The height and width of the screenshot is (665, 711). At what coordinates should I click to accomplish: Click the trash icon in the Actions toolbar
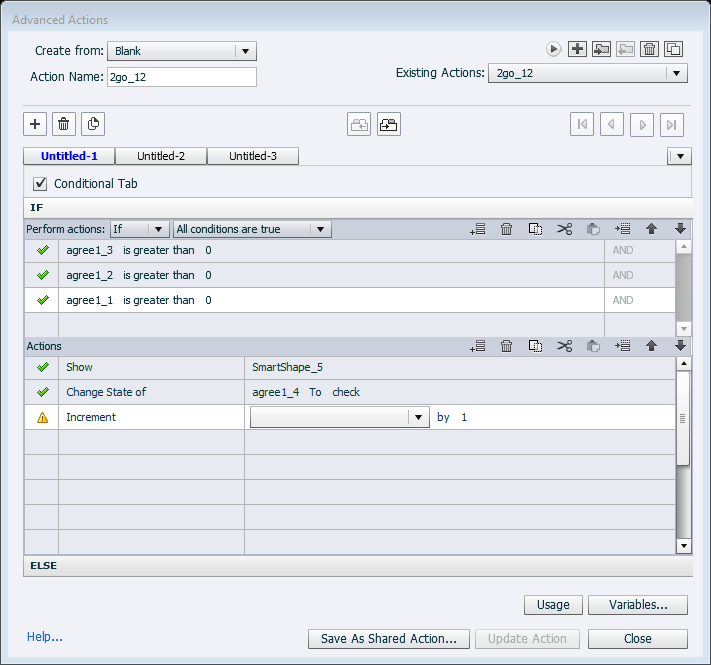(x=507, y=346)
